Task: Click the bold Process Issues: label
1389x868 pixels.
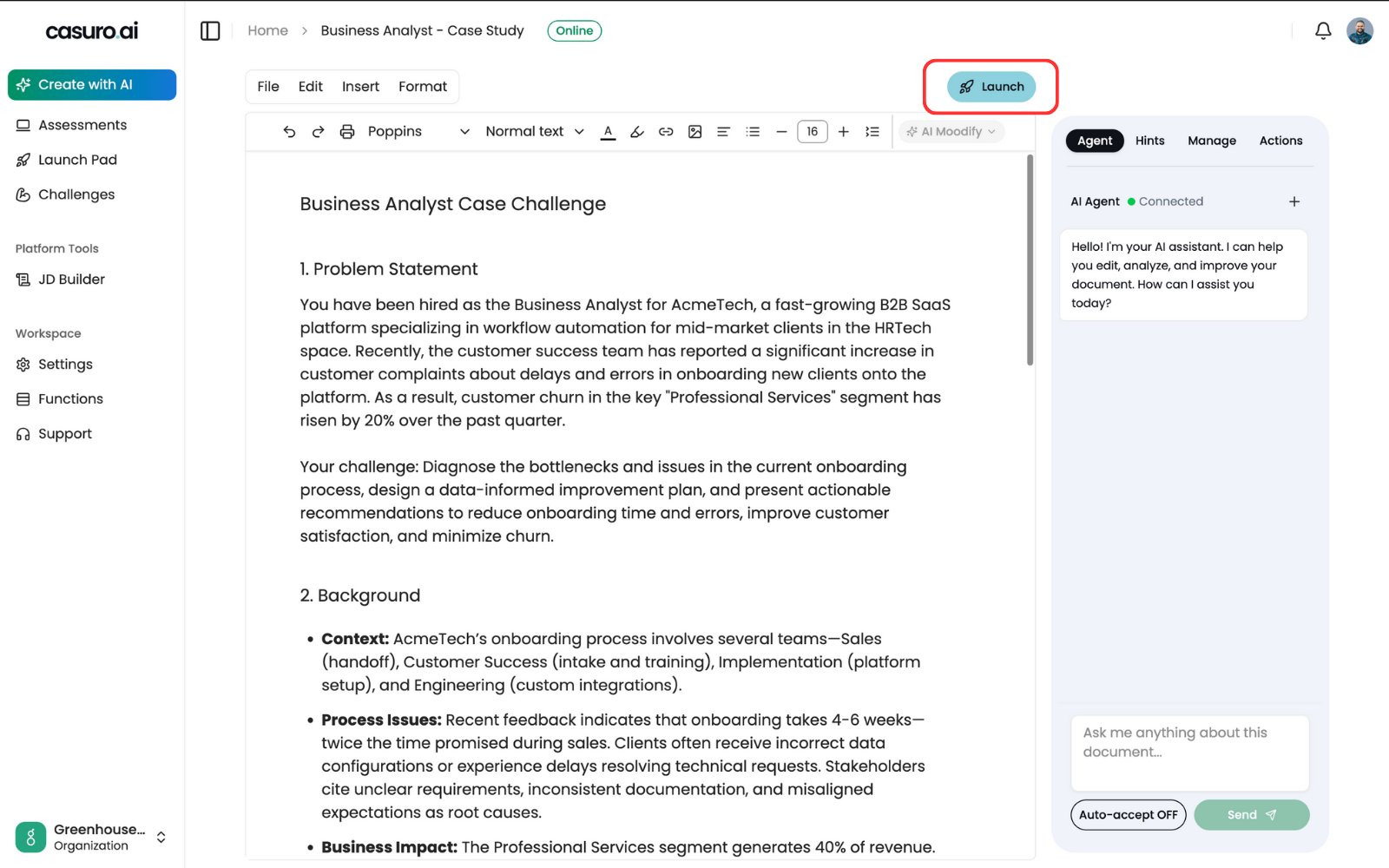Action: point(381,720)
